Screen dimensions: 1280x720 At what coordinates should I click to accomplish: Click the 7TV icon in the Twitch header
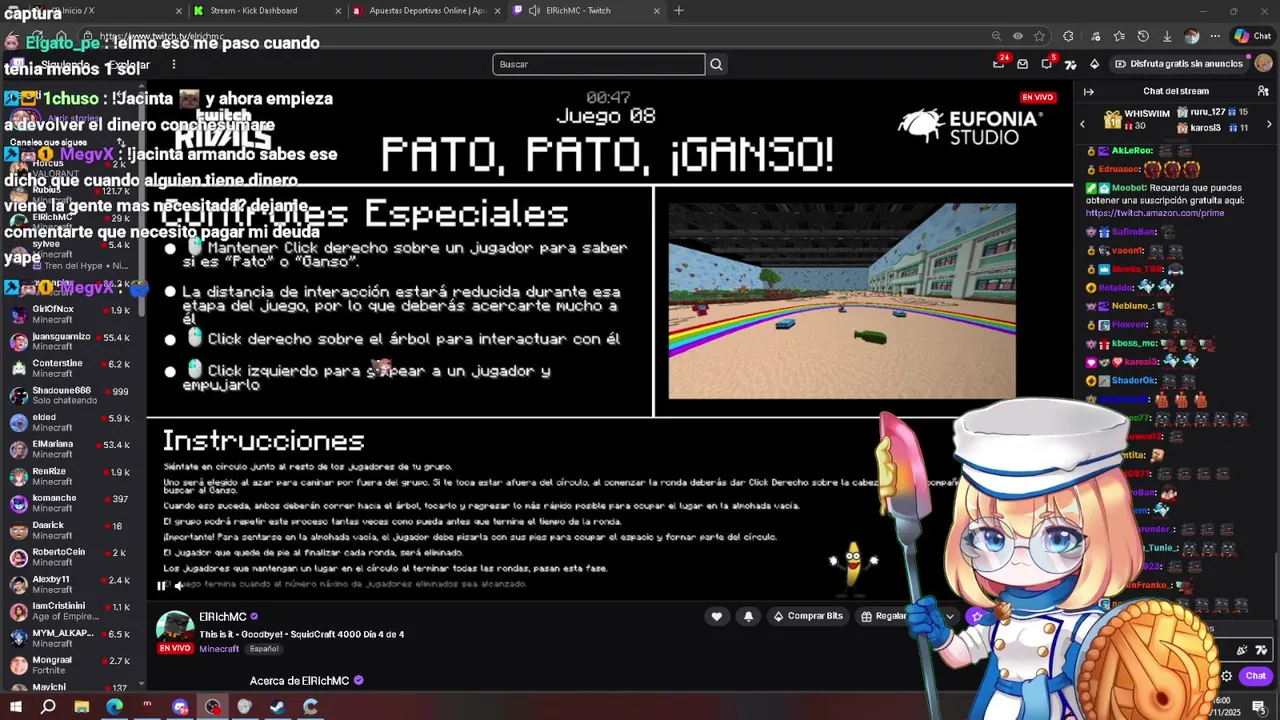coord(1070,64)
